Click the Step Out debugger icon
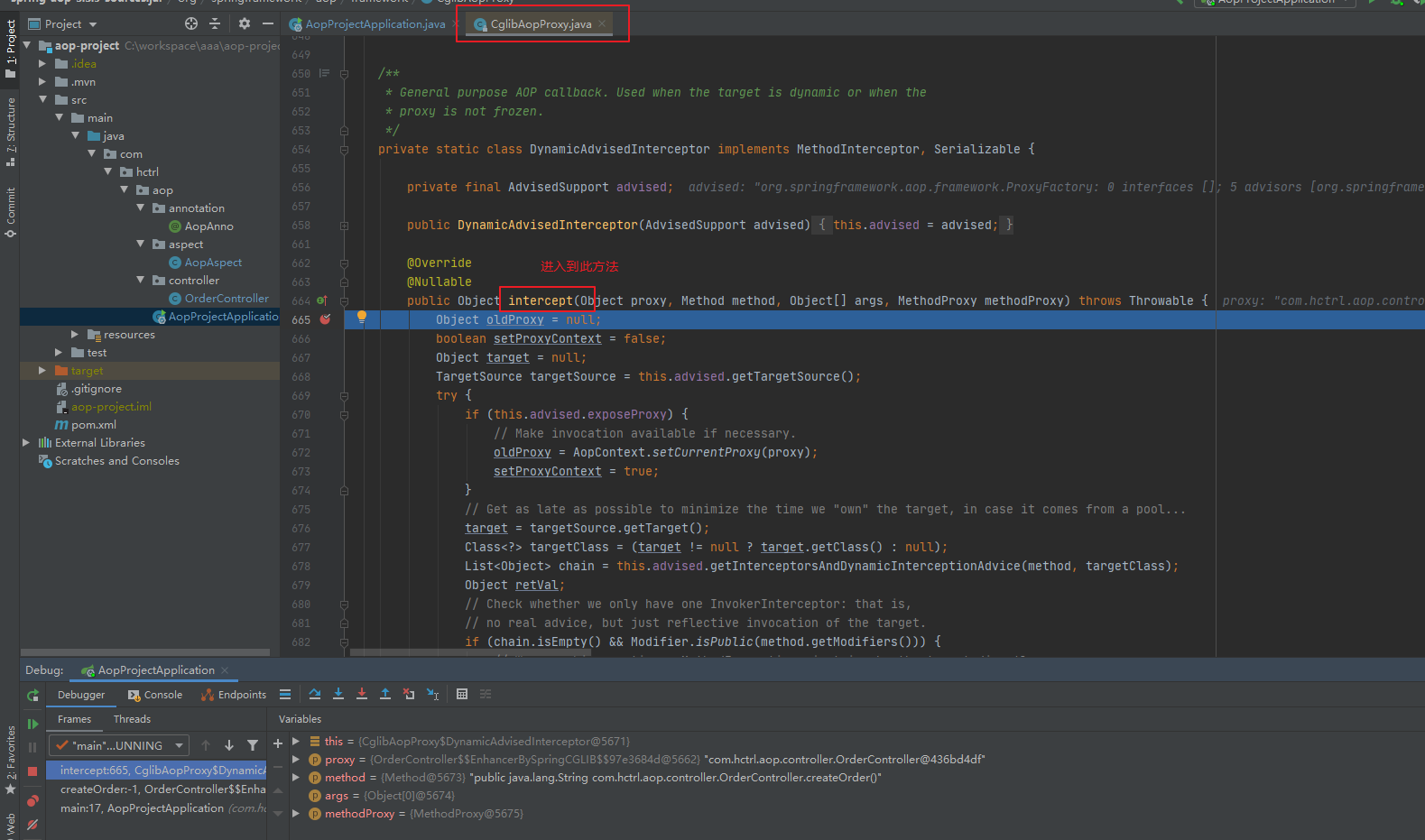 tap(385, 694)
